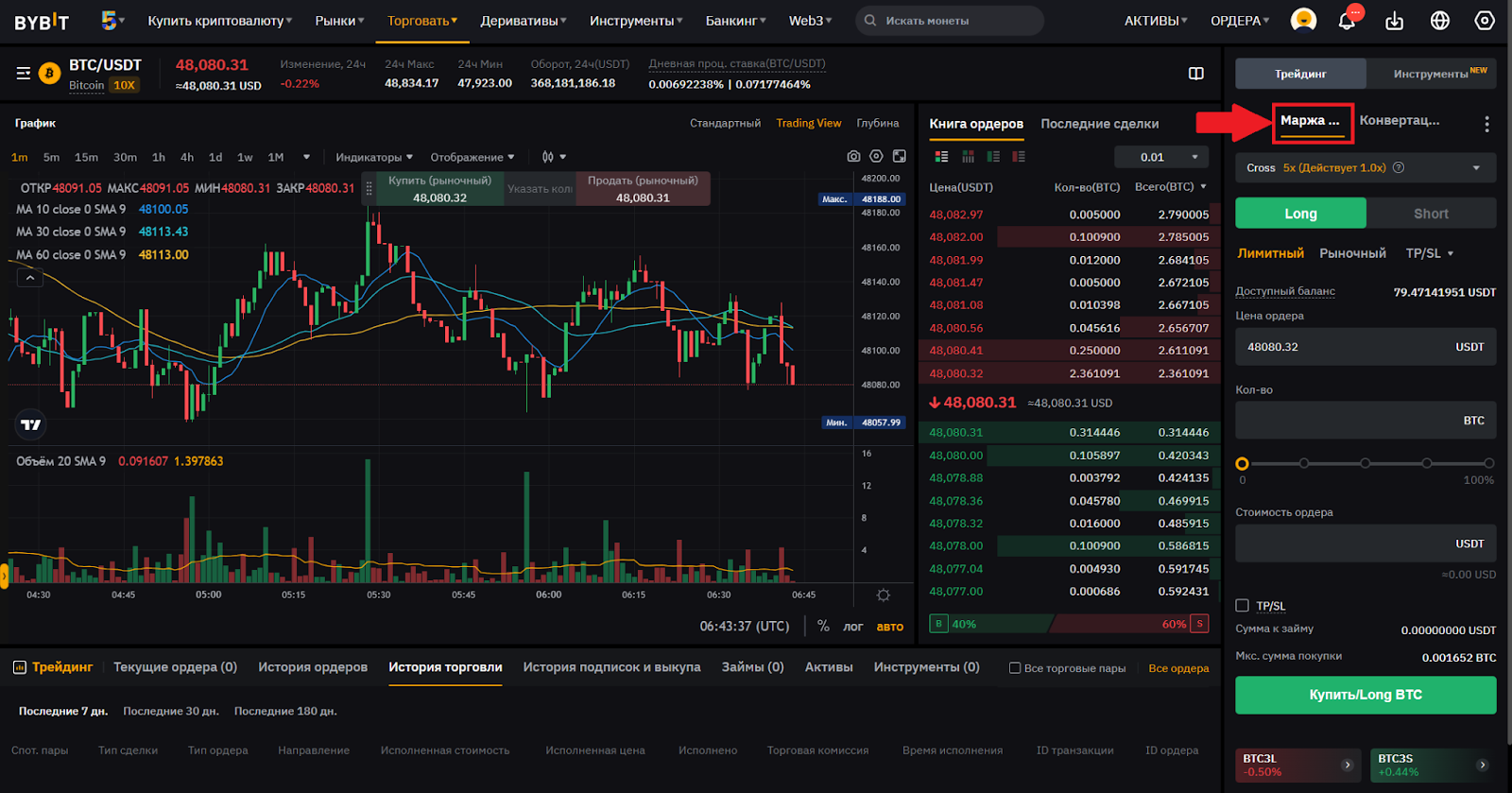Image resolution: width=1512 pixels, height=793 pixels.
Task: Open notifications bell
Action: coord(1348,21)
